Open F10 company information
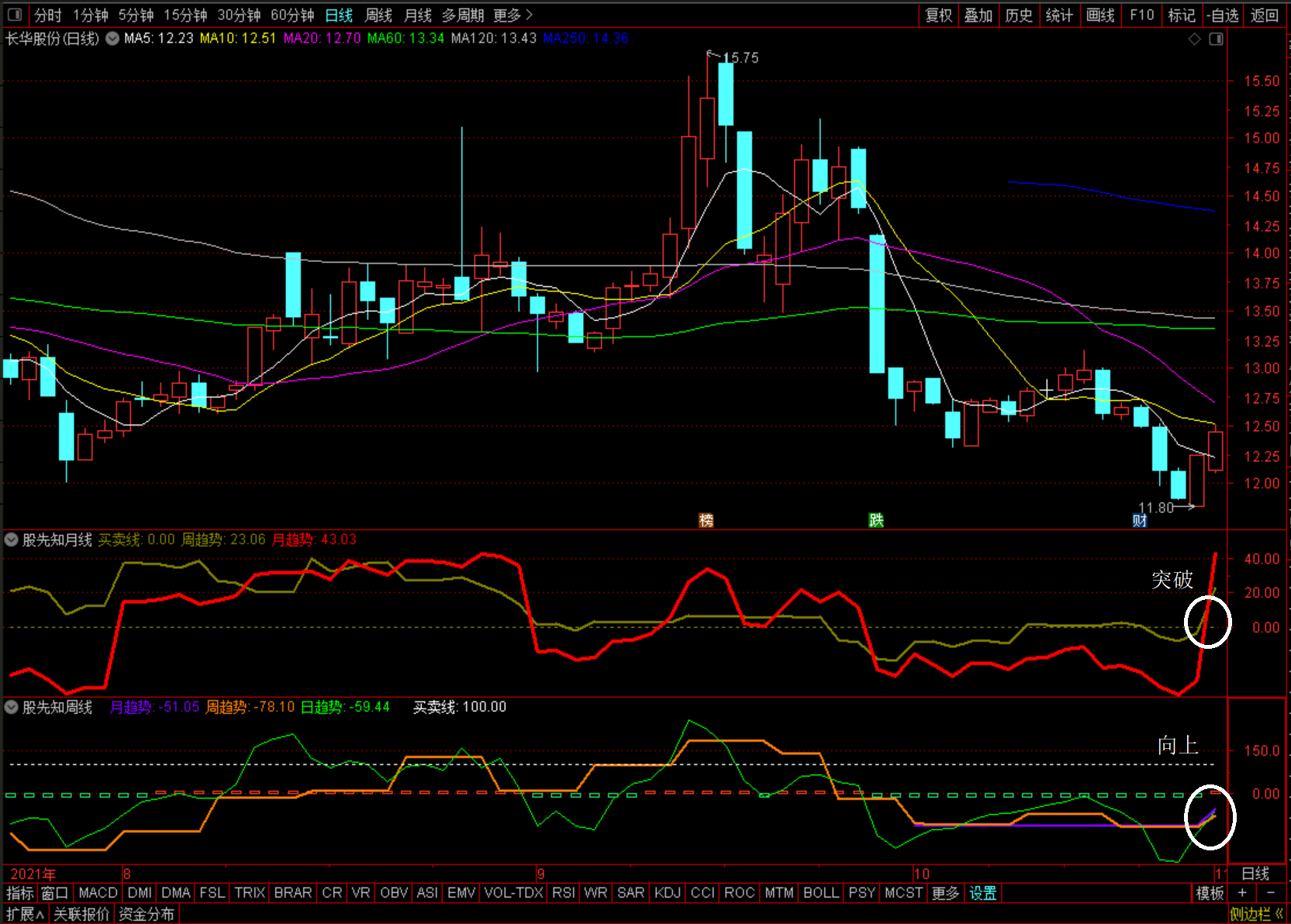 [1142, 16]
